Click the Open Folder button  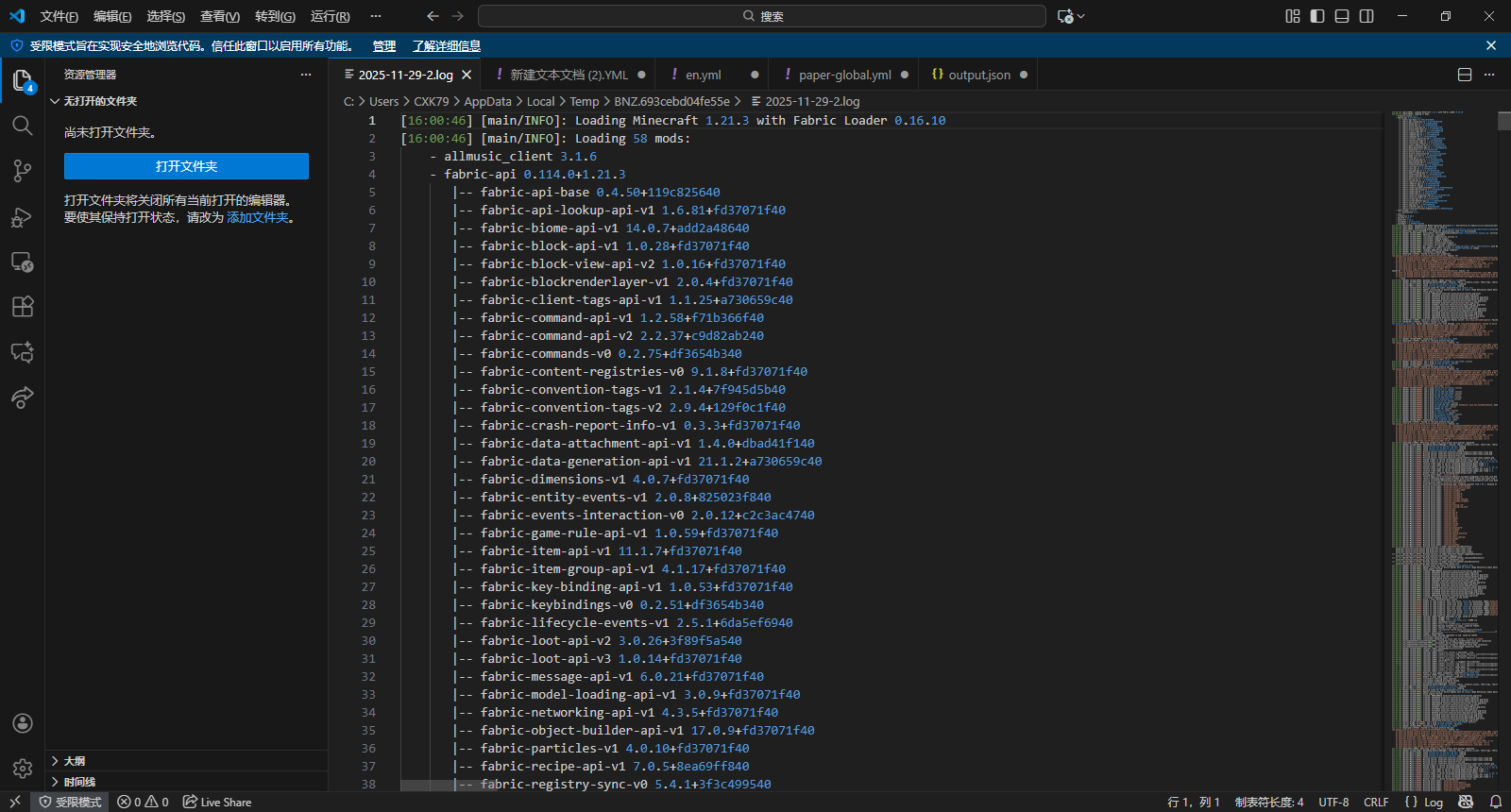[x=186, y=166]
